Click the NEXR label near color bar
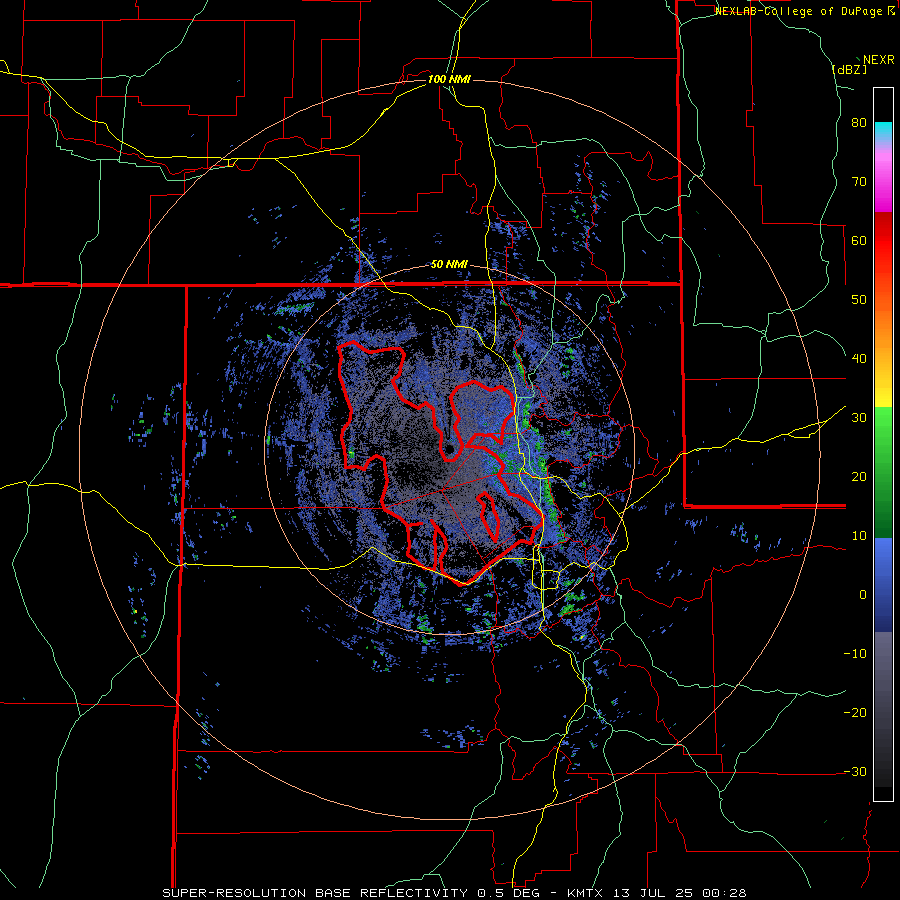This screenshot has height=900, width=900. pos(879,60)
